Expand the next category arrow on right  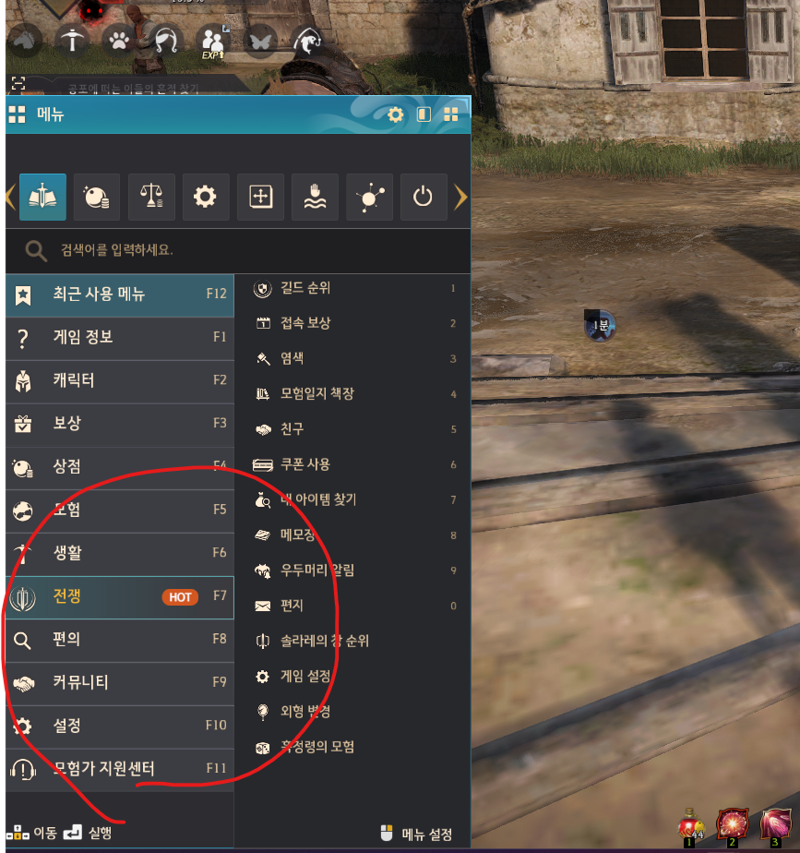pos(460,197)
